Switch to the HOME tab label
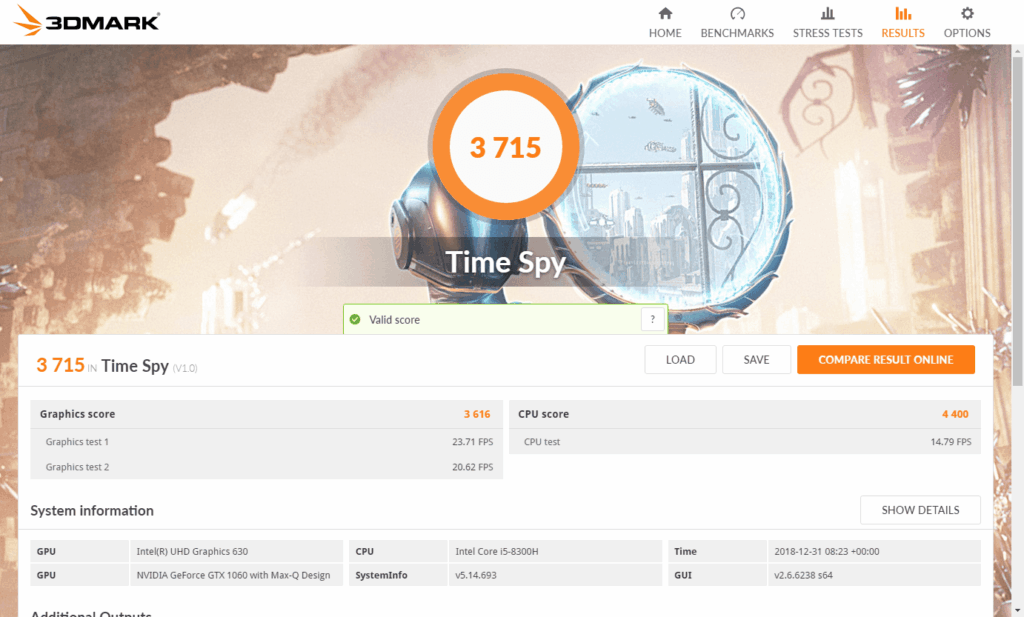 (x=665, y=33)
